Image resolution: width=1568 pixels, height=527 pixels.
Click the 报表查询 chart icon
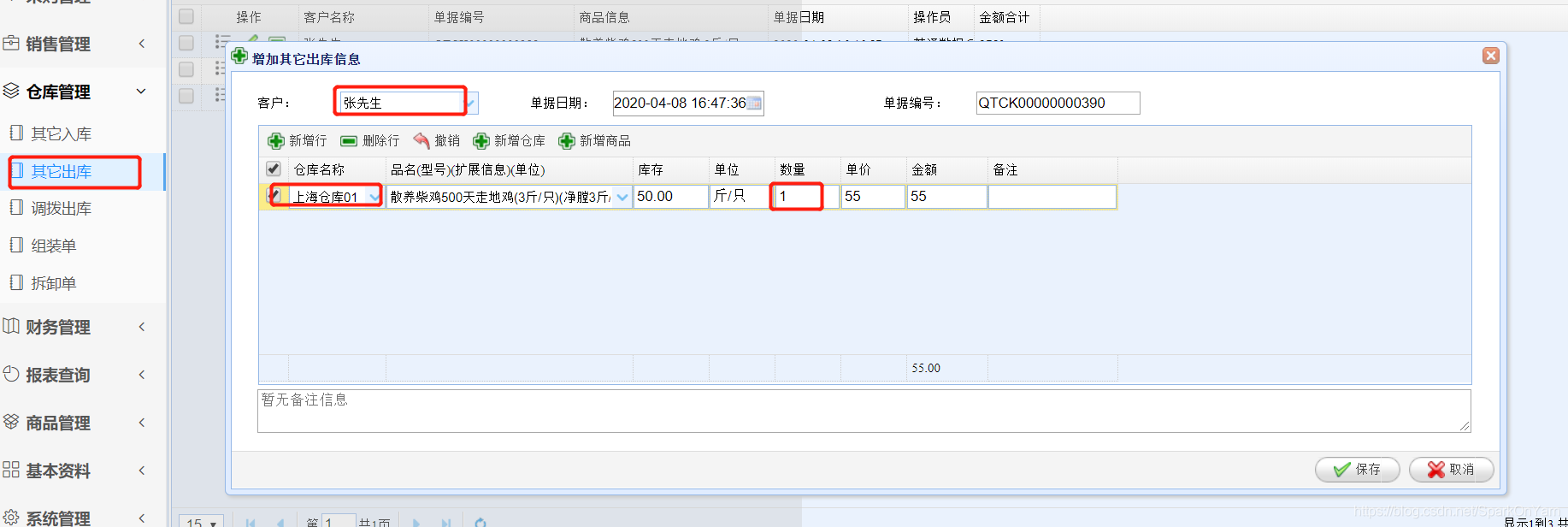[x=11, y=374]
